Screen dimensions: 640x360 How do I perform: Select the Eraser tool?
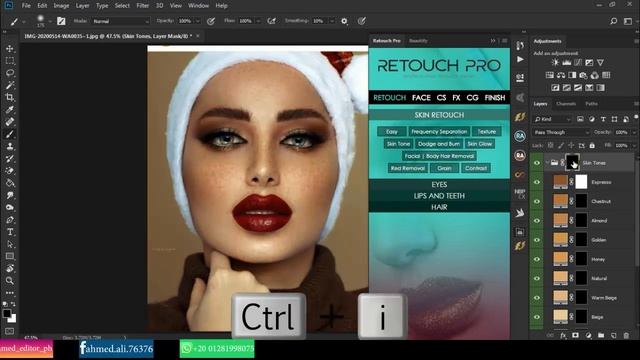coord(10,171)
